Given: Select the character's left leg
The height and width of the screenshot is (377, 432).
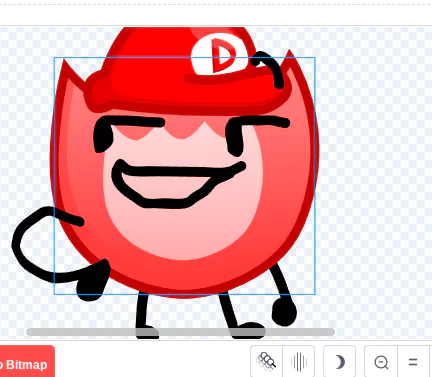Looking at the screenshot, I should [145, 315].
